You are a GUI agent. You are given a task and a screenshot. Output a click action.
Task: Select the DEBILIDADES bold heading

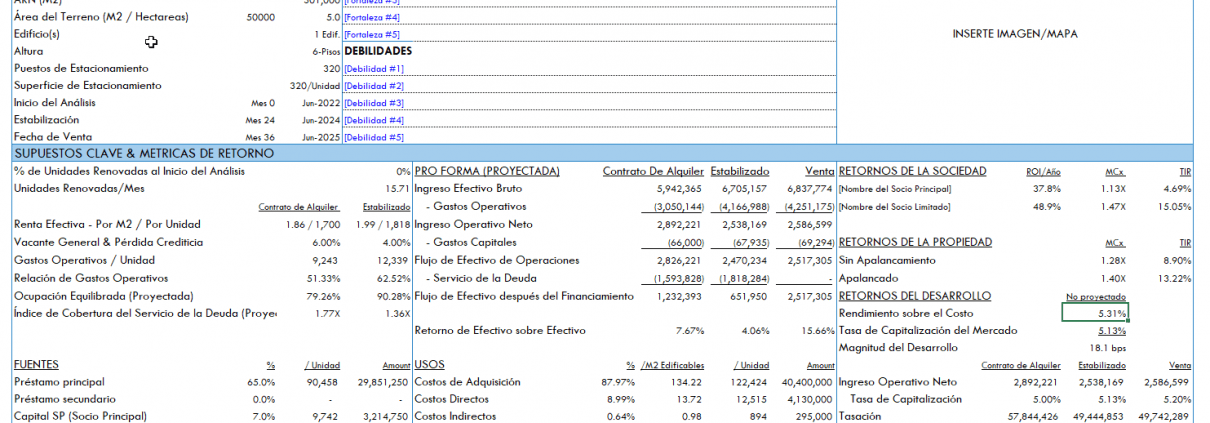(x=378, y=51)
